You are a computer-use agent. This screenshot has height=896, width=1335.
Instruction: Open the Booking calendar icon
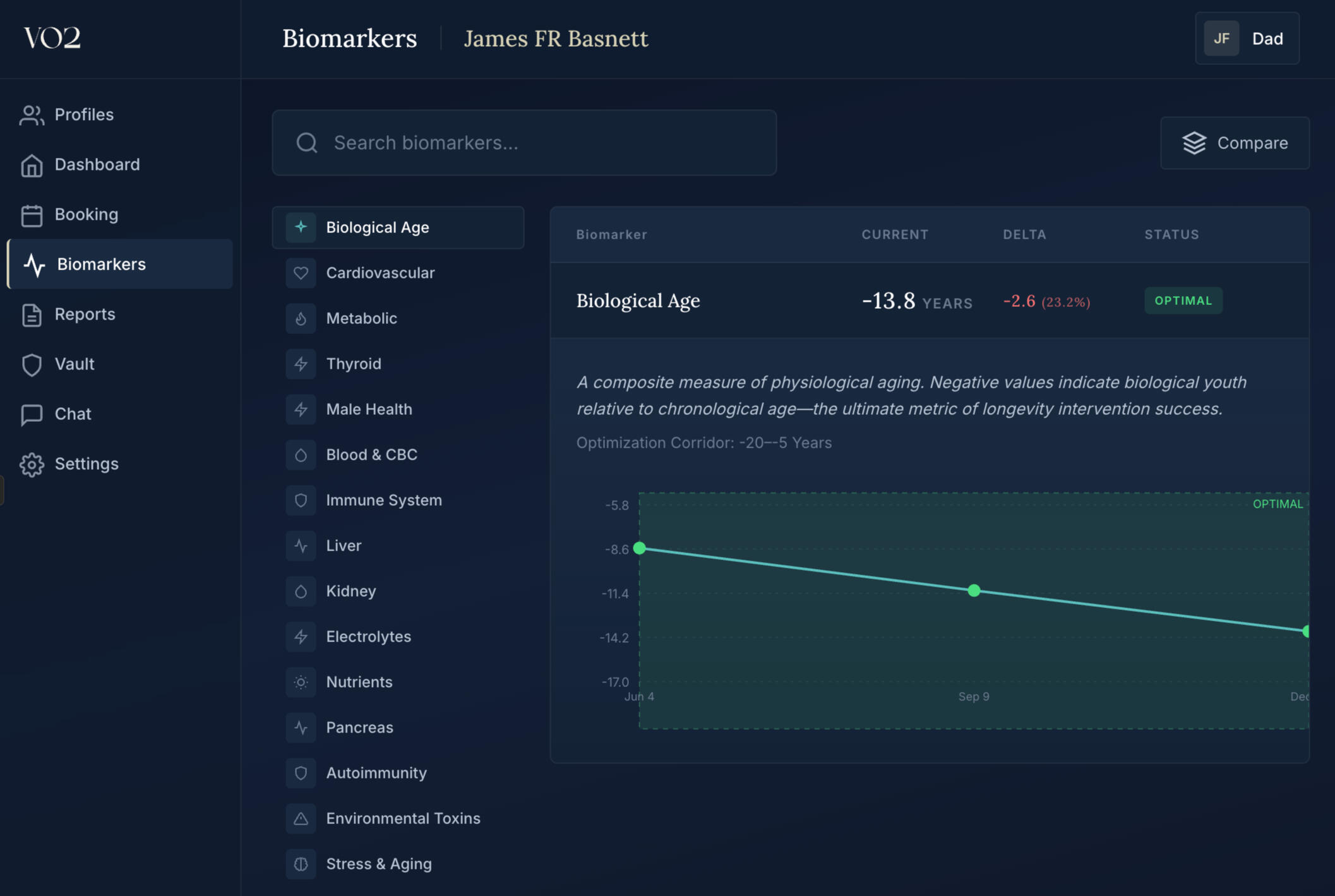click(x=32, y=215)
